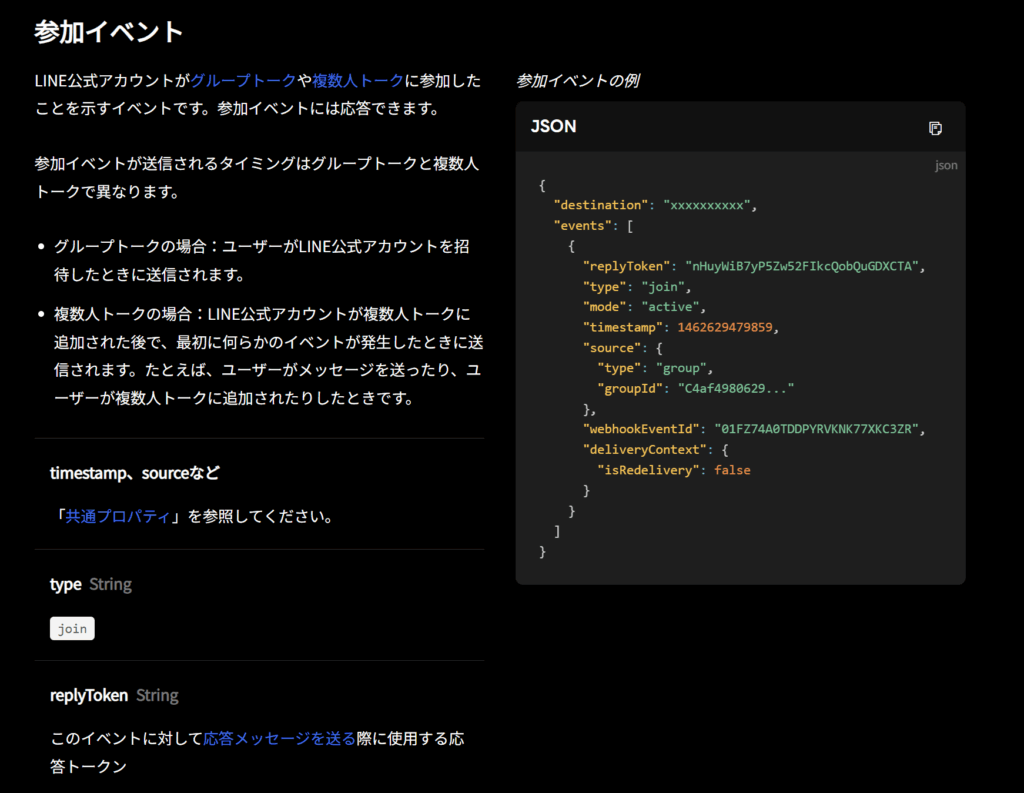Viewport: 1024px width, 793px height.
Task: Select the timestamp number 1462629479859
Action: tap(725, 327)
